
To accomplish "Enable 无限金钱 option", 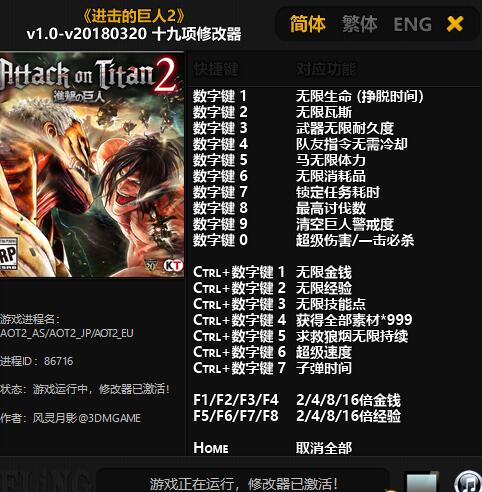I will (324, 272).
